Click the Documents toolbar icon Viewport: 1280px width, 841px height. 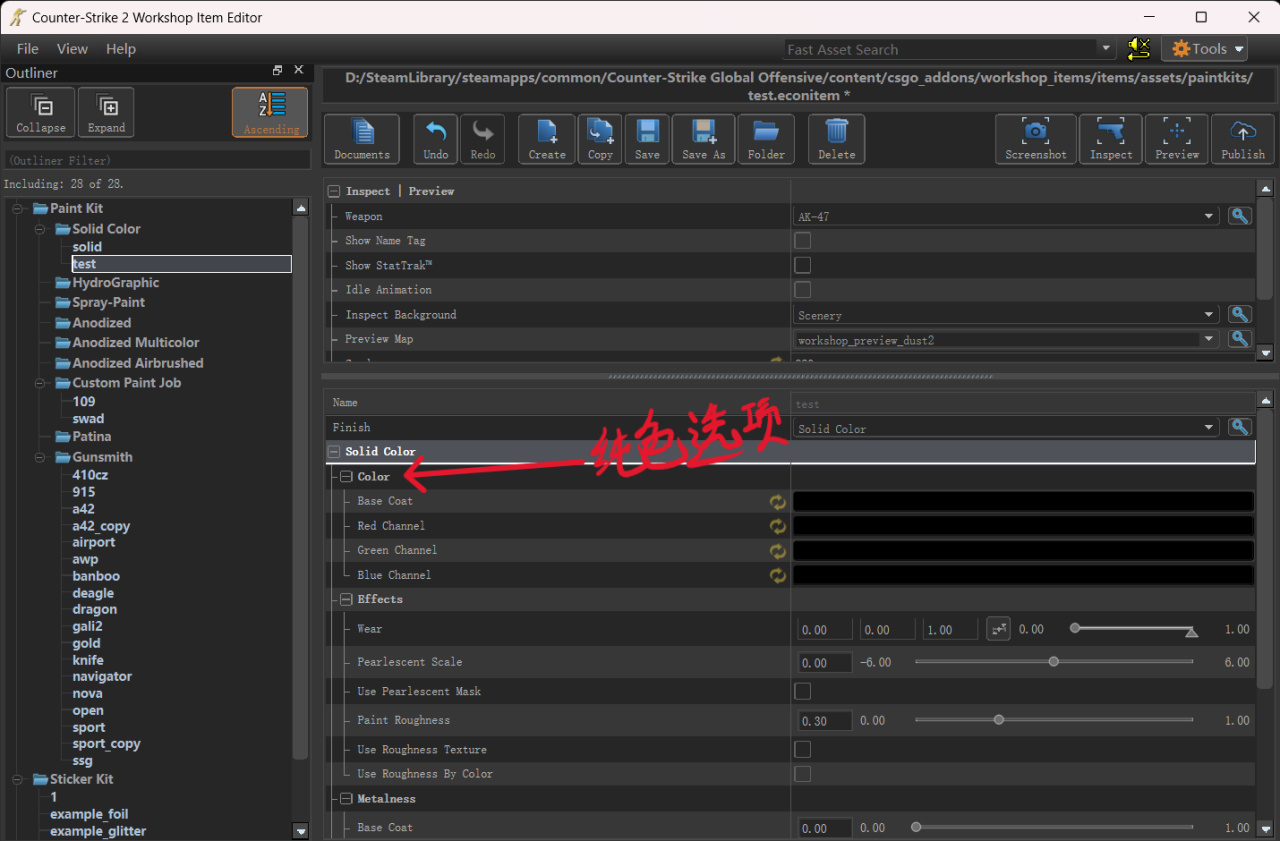(362, 139)
